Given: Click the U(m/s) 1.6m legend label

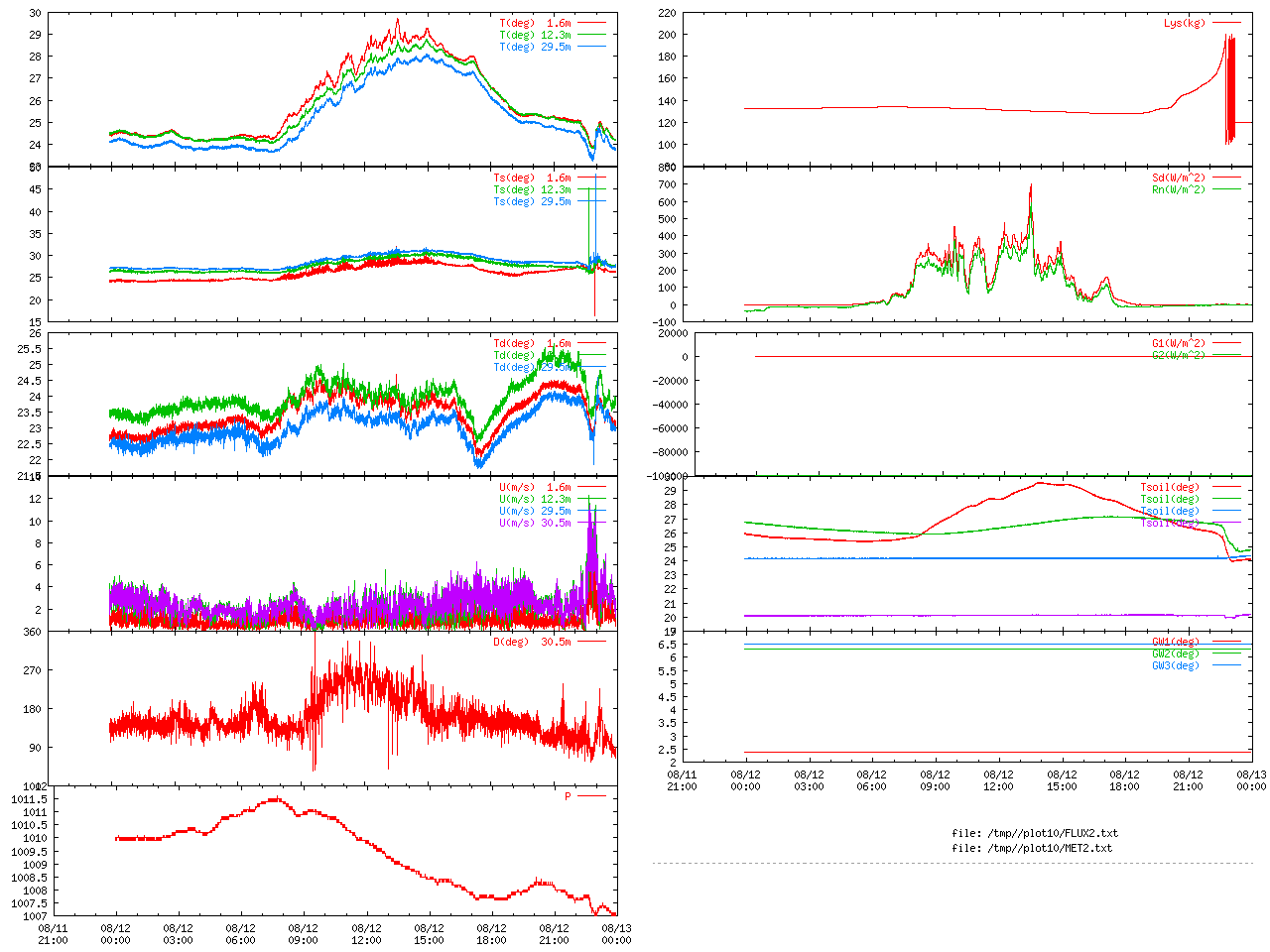Looking at the screenshot, I should tap(535, 487).
